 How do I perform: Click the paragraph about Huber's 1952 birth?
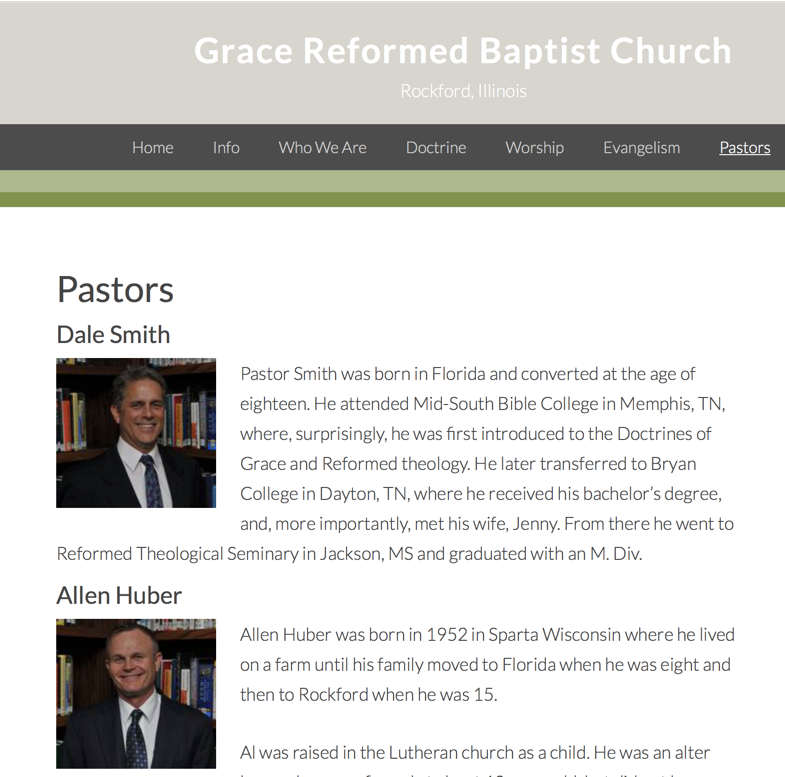click(x=487, y=664)
